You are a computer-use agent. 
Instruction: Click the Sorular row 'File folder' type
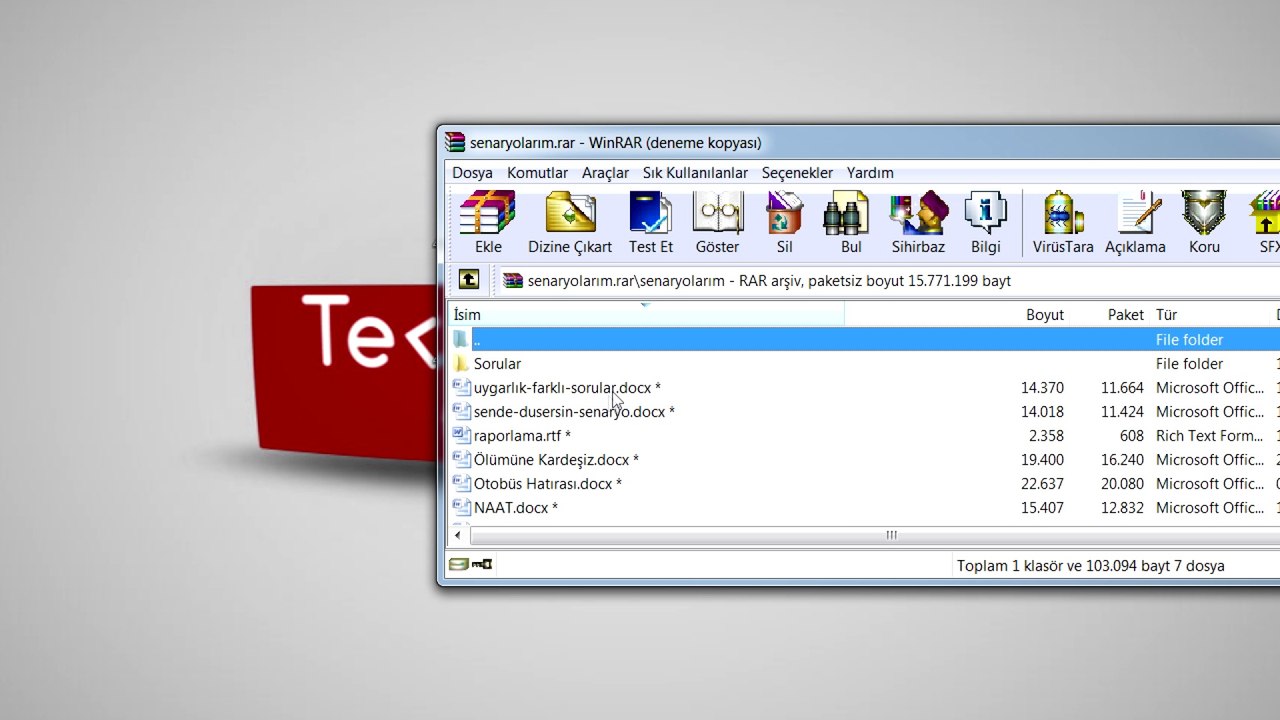(x=1189, y=364)
